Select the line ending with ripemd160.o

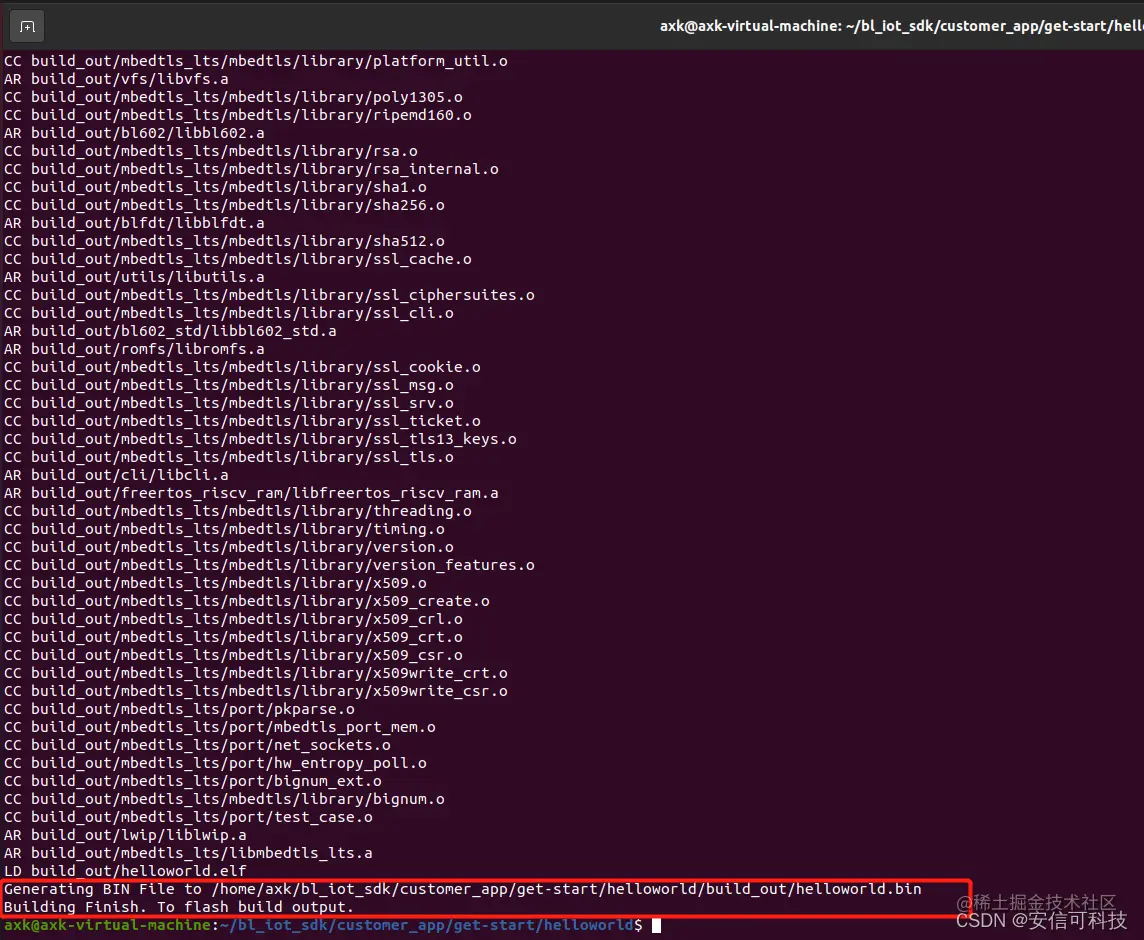point(237,115)
